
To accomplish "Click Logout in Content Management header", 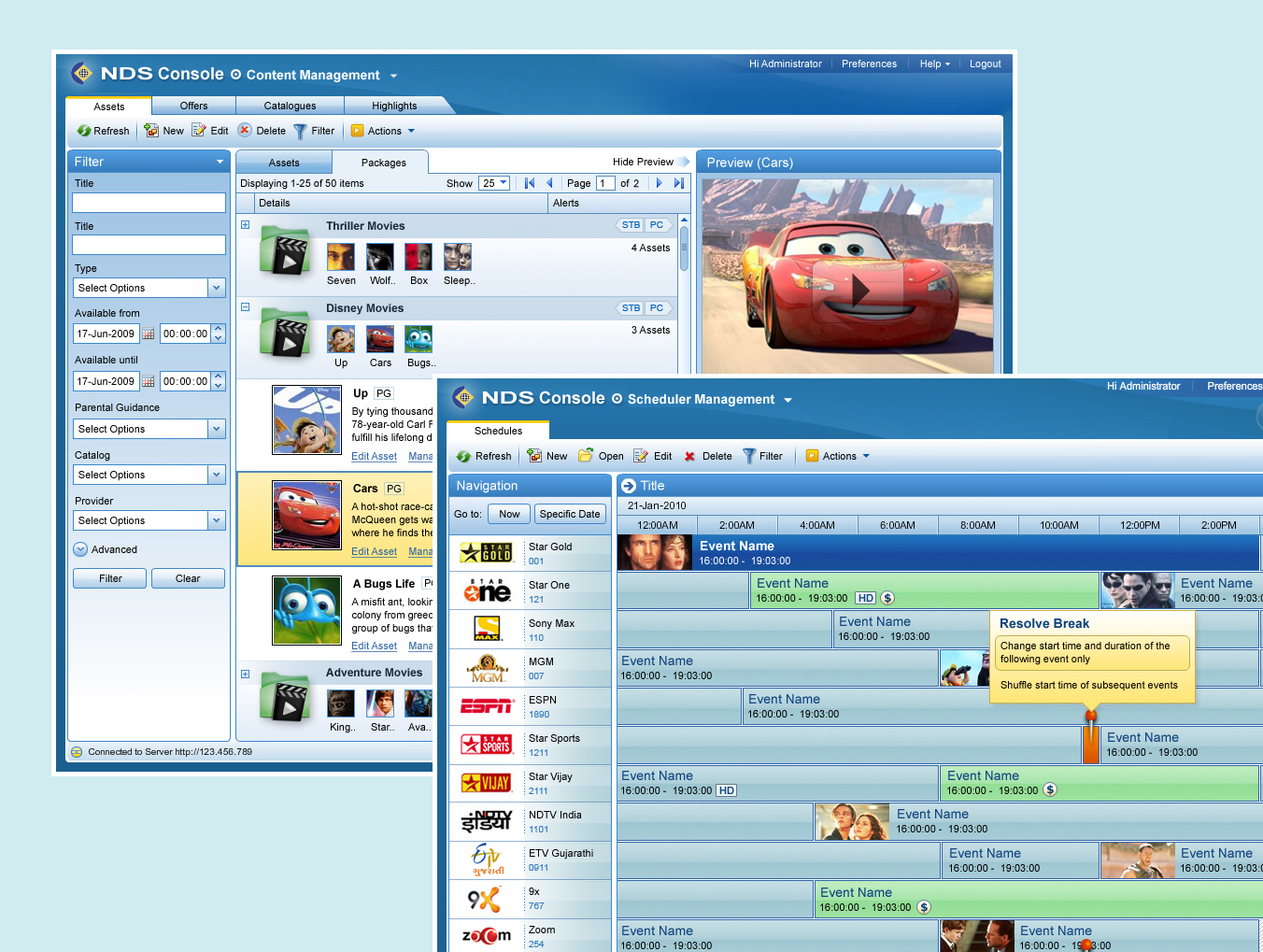I will pos(985,64).
